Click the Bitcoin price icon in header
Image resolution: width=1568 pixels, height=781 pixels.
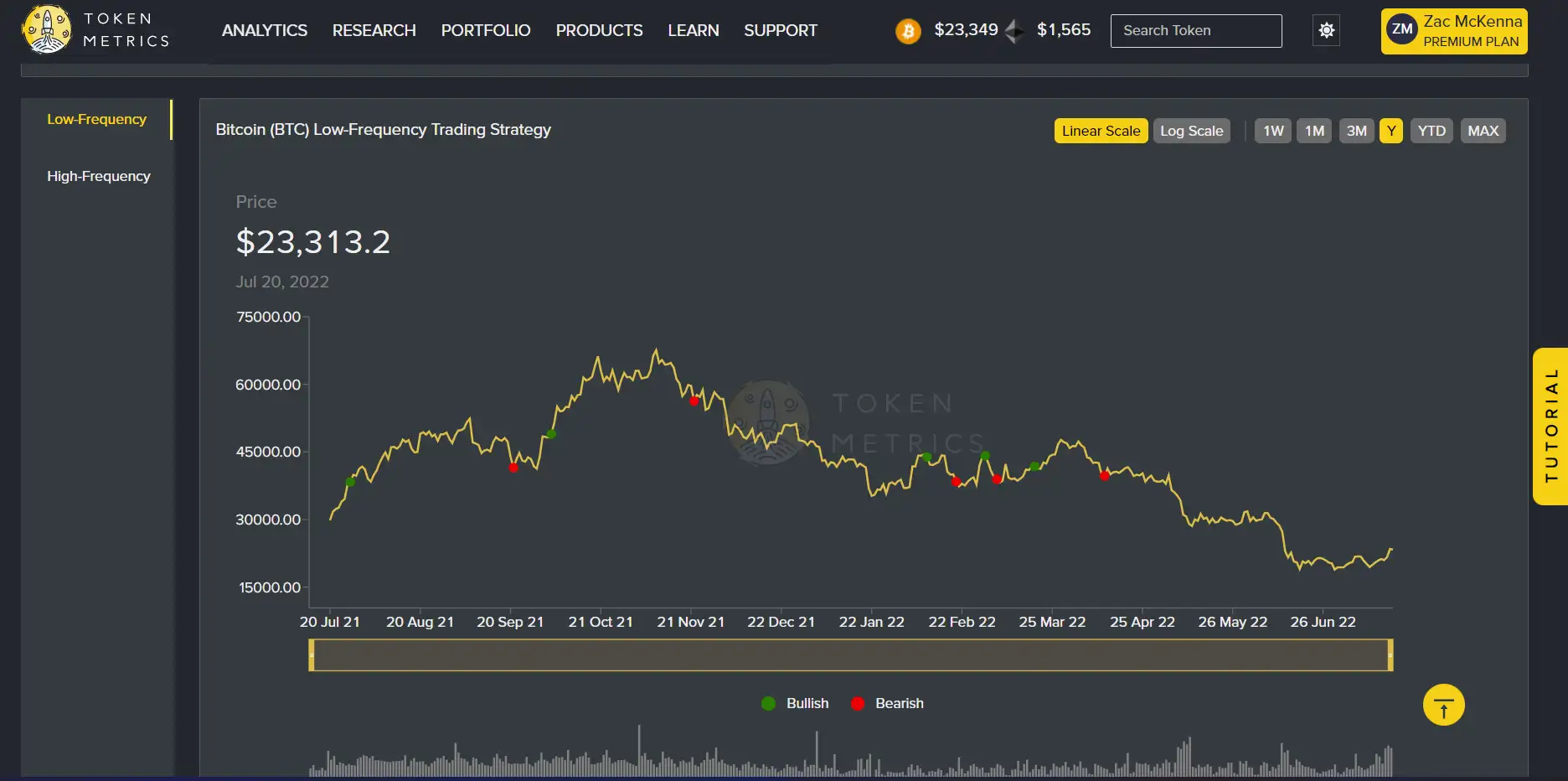(x=908, y=31)
